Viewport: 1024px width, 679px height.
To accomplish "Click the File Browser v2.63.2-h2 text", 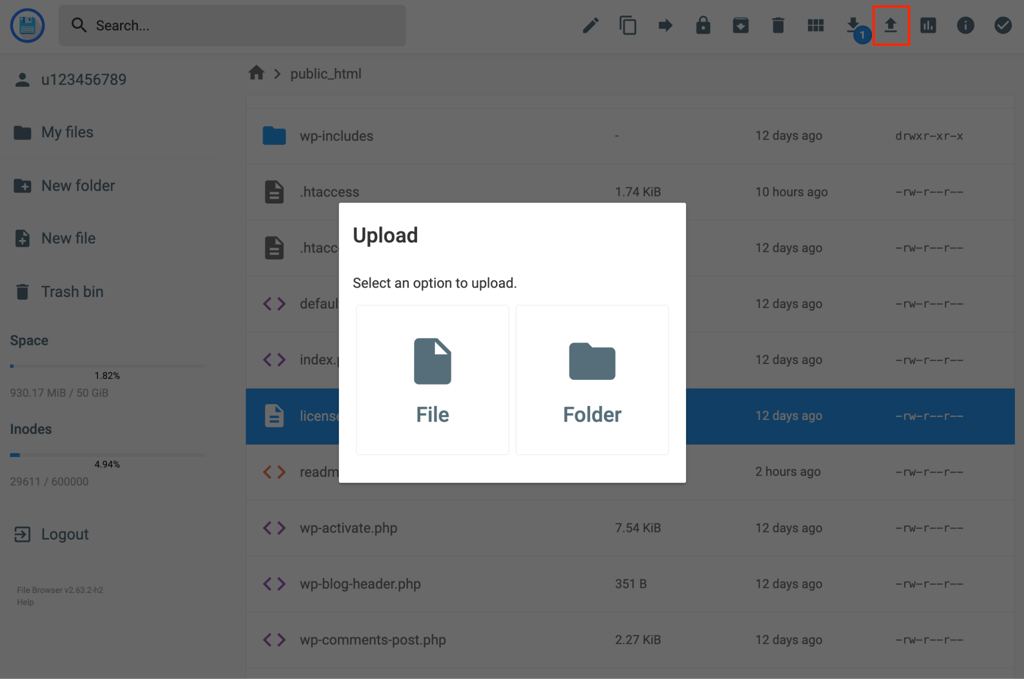I will [60, 590].
